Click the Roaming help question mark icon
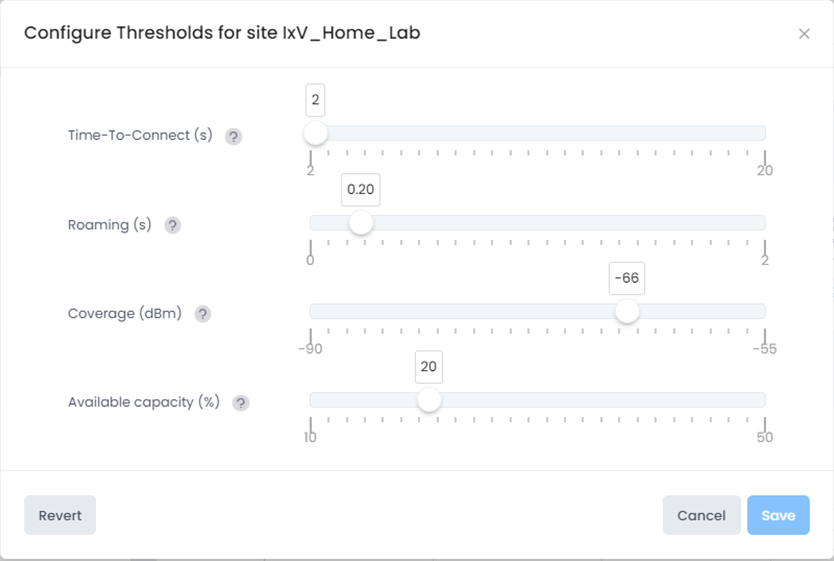Screen dimensions: 834x561 (x=172, y=226)
